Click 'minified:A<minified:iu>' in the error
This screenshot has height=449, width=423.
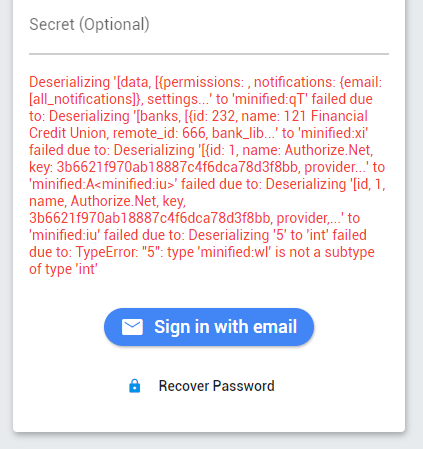pyautogui.click(x=103, y=184)
